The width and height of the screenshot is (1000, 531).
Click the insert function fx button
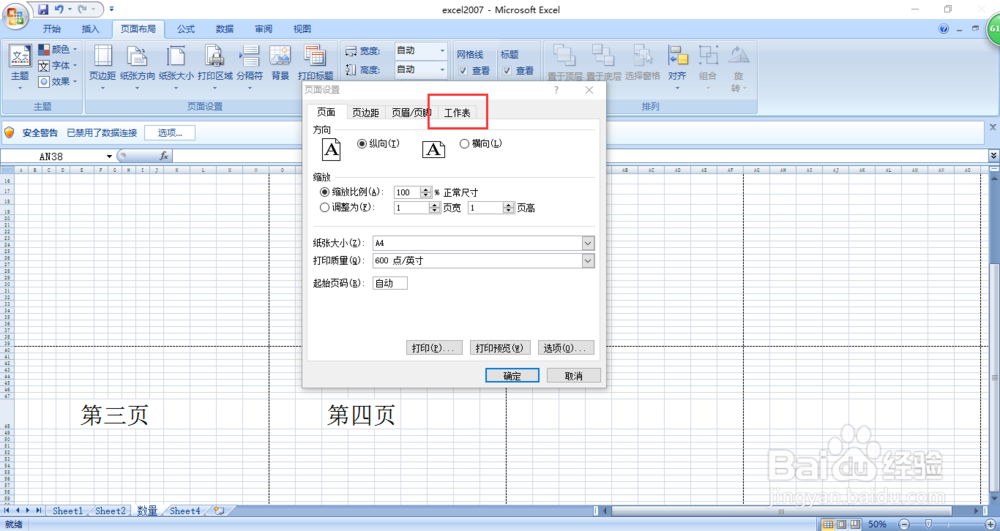coord(164,156)
